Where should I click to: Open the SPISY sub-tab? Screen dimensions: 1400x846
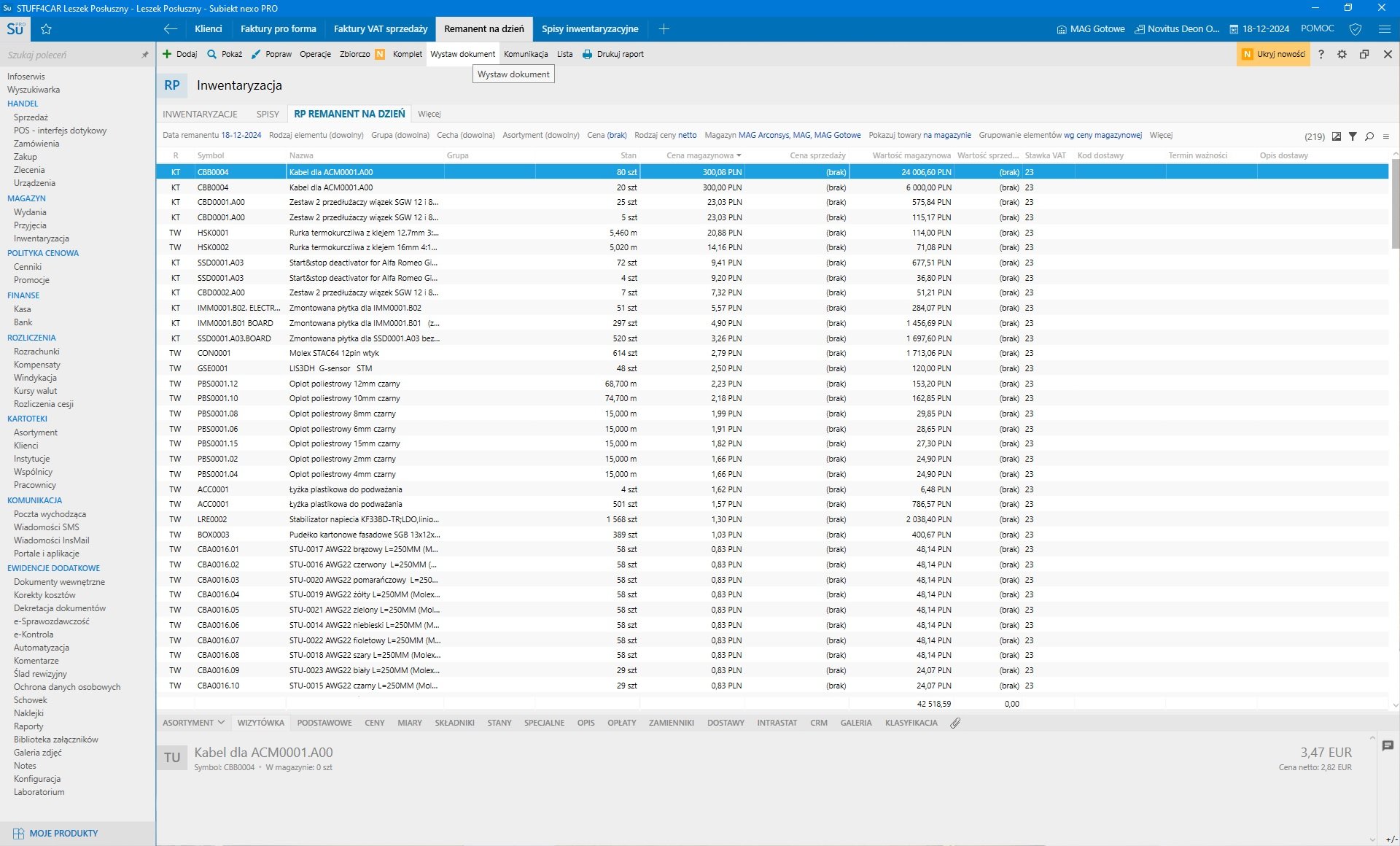(x=268, y=115)
